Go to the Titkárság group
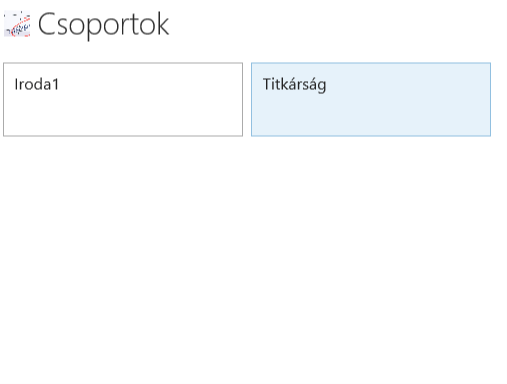This screenshot has width=507, height=384. (x=371, y=99)
